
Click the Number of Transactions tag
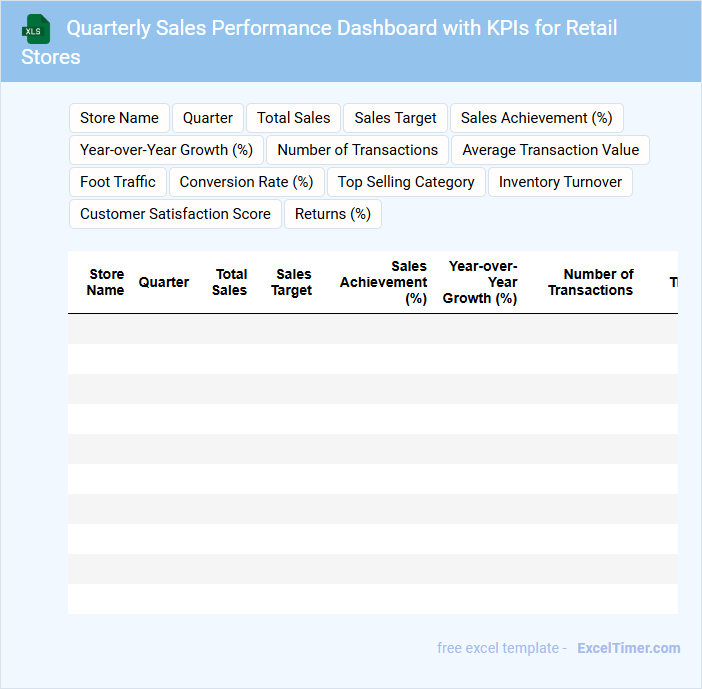tap(357, 150)
